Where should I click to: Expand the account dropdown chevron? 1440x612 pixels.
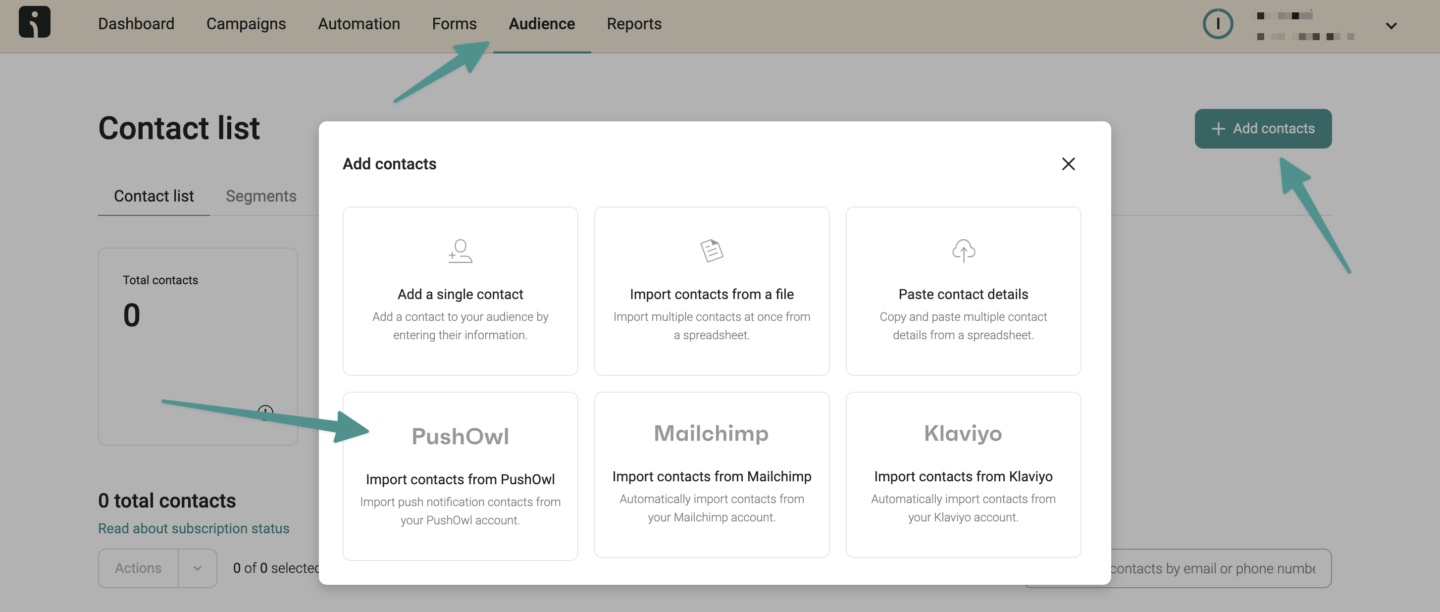(x=1391, y=26)
